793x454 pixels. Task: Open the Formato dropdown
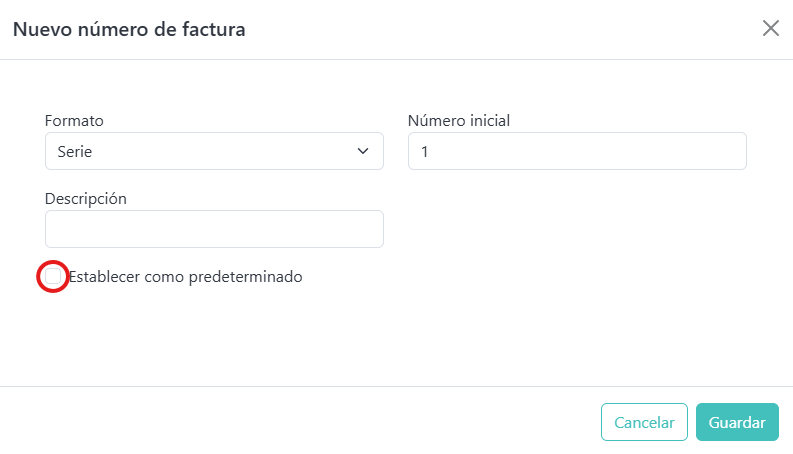tap(214, 151)
